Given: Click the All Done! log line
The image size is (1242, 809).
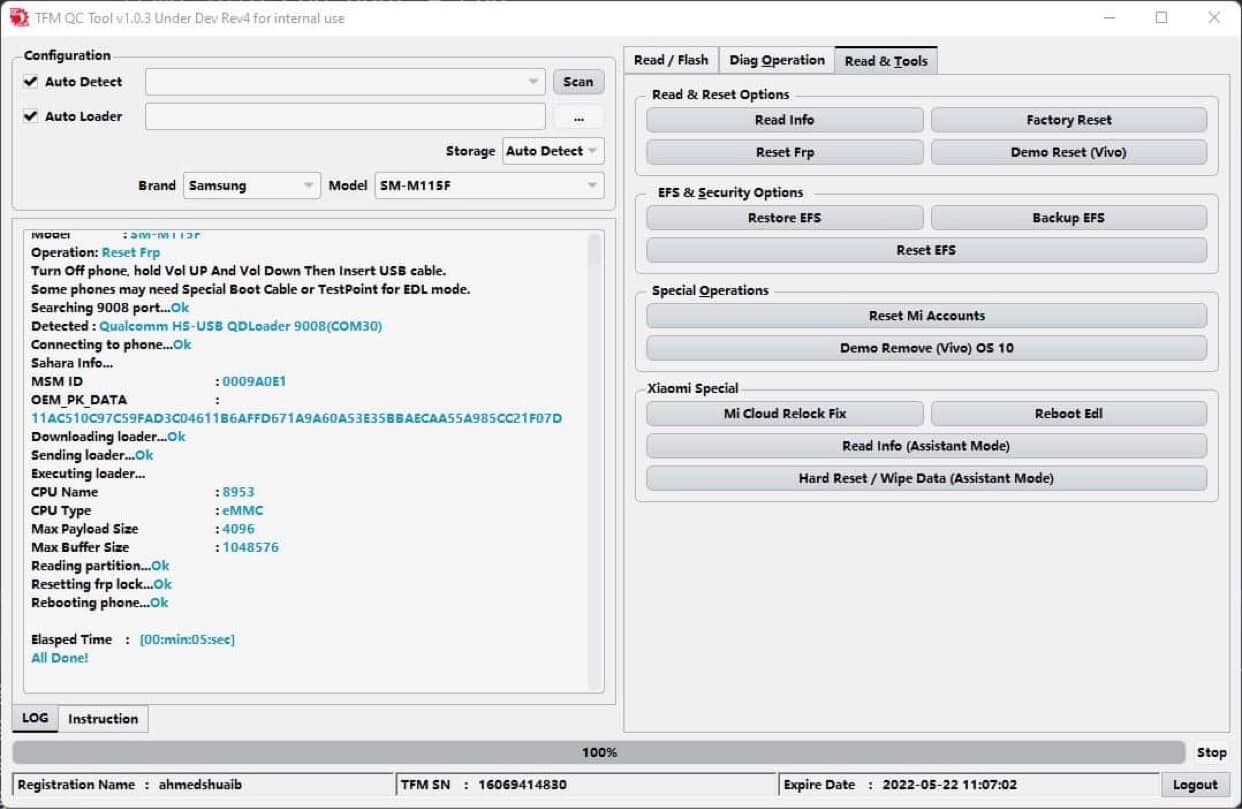Looking at the screenshot, I should click(x=60, y=658).
